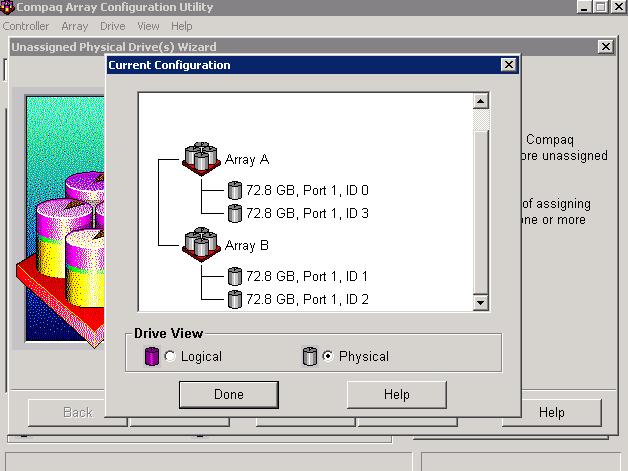Click the drive icon for Port 1, ID 2
Viewport: 628px width, 471px height.
coord(235,299)
